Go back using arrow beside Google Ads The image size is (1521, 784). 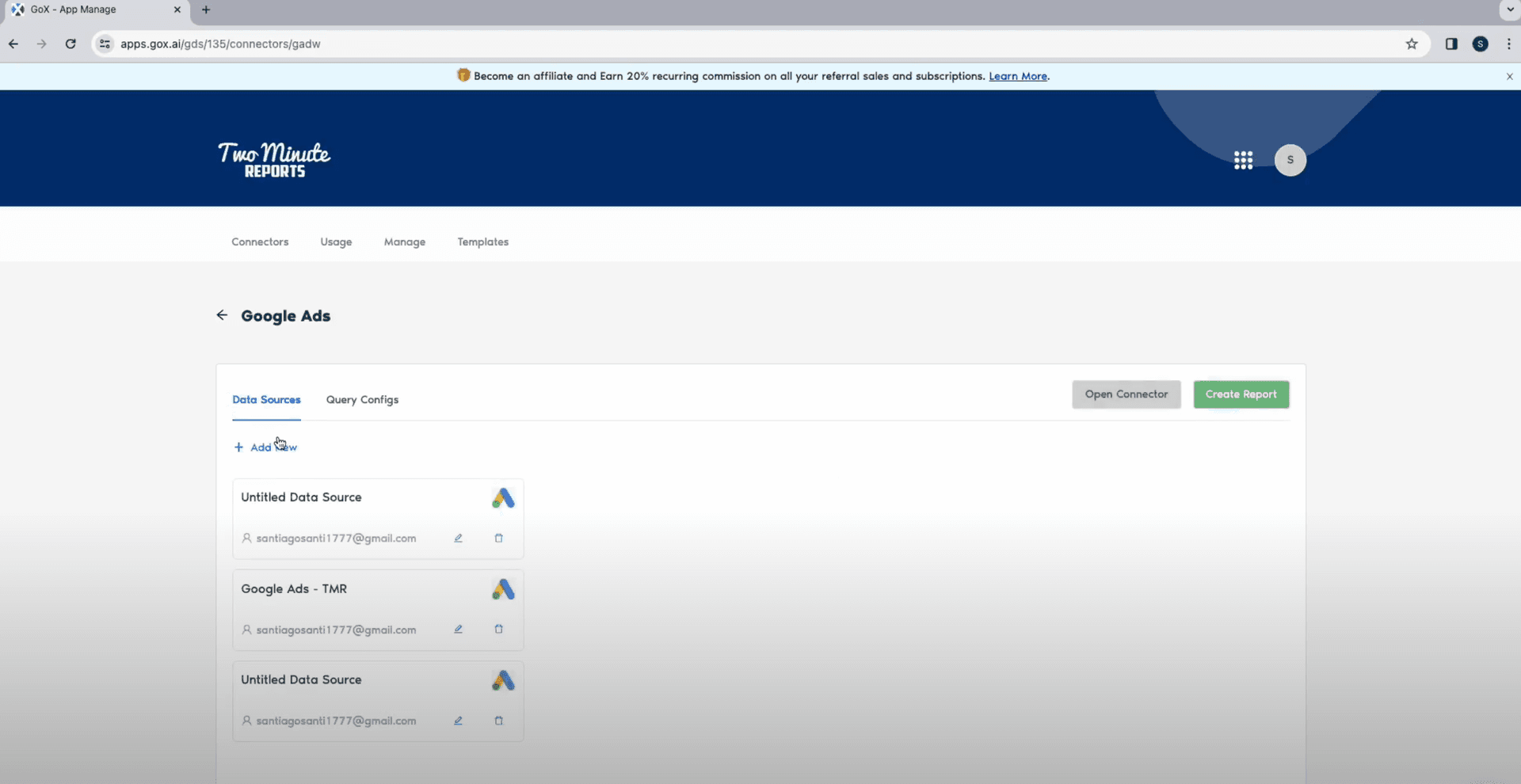point(222,315)
